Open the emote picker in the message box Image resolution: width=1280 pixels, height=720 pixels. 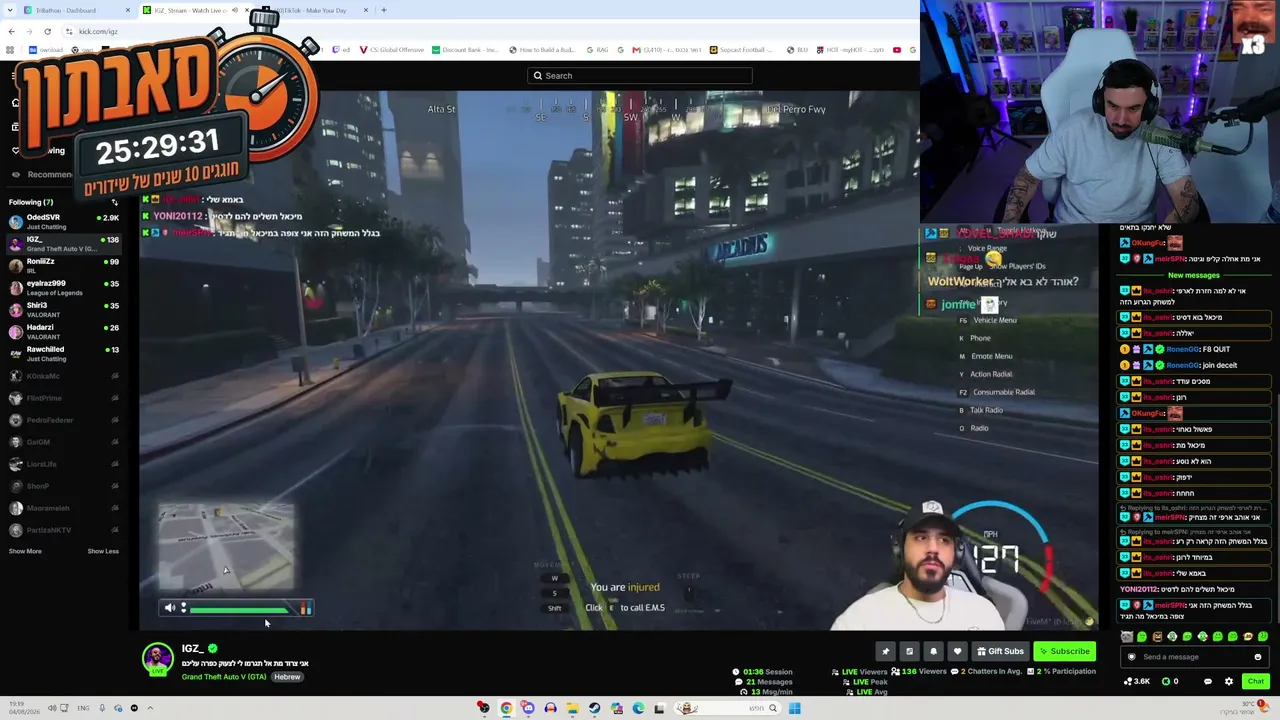(1257, 657)
